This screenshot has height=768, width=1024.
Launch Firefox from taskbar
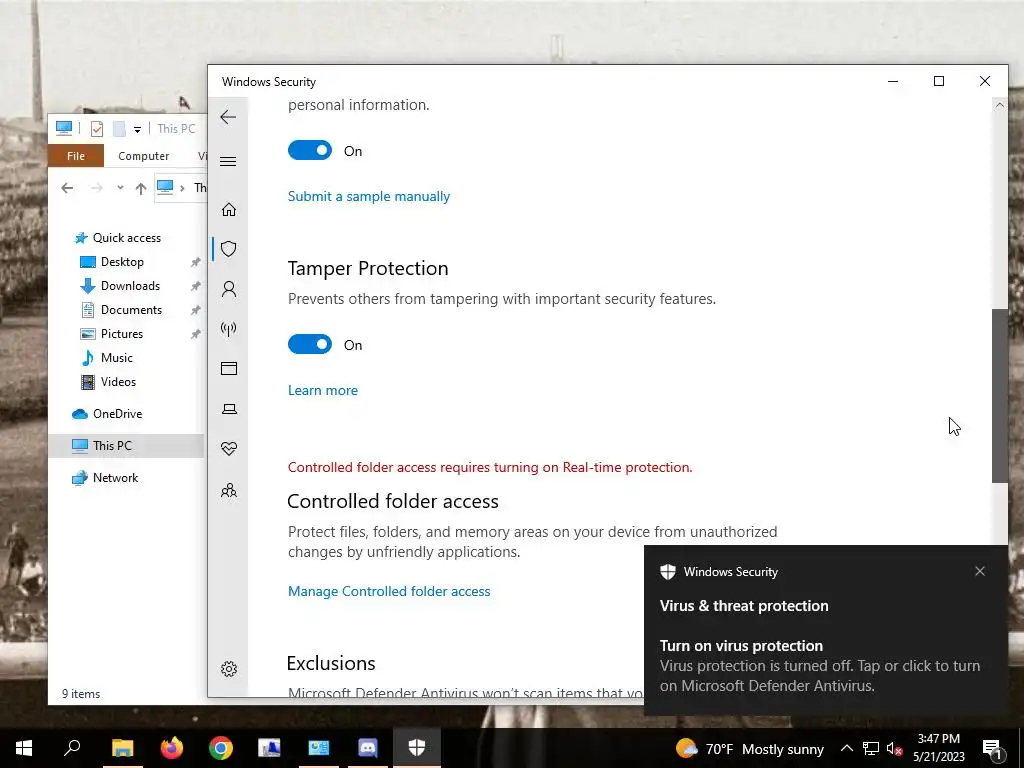[172, 748]
